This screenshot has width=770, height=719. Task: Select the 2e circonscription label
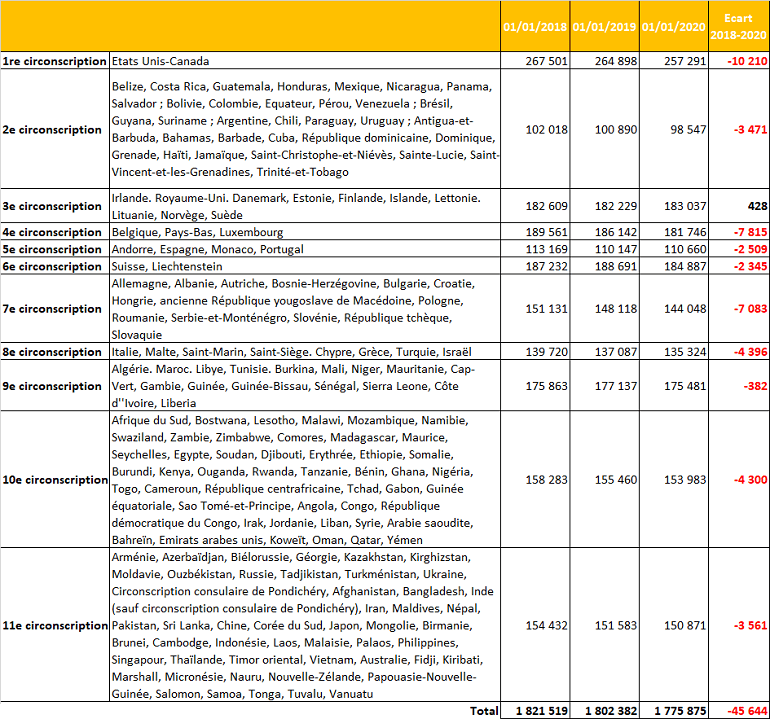pos(52,130)
